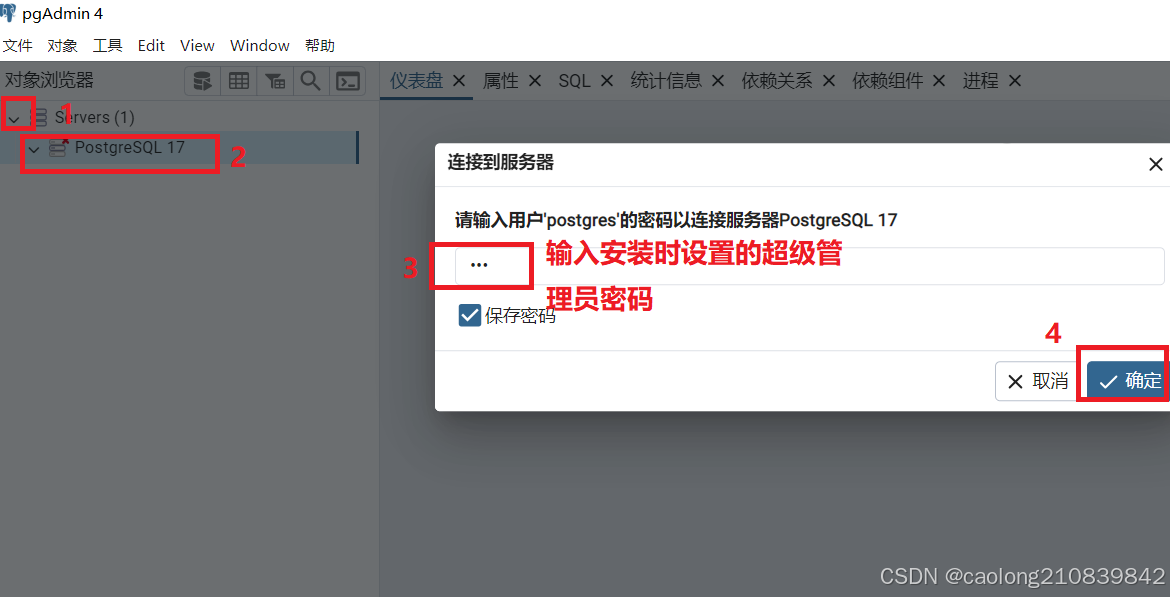1170x597 pixels.
Task: Click the 保存密码 label text
Action: tap(520, 316)
